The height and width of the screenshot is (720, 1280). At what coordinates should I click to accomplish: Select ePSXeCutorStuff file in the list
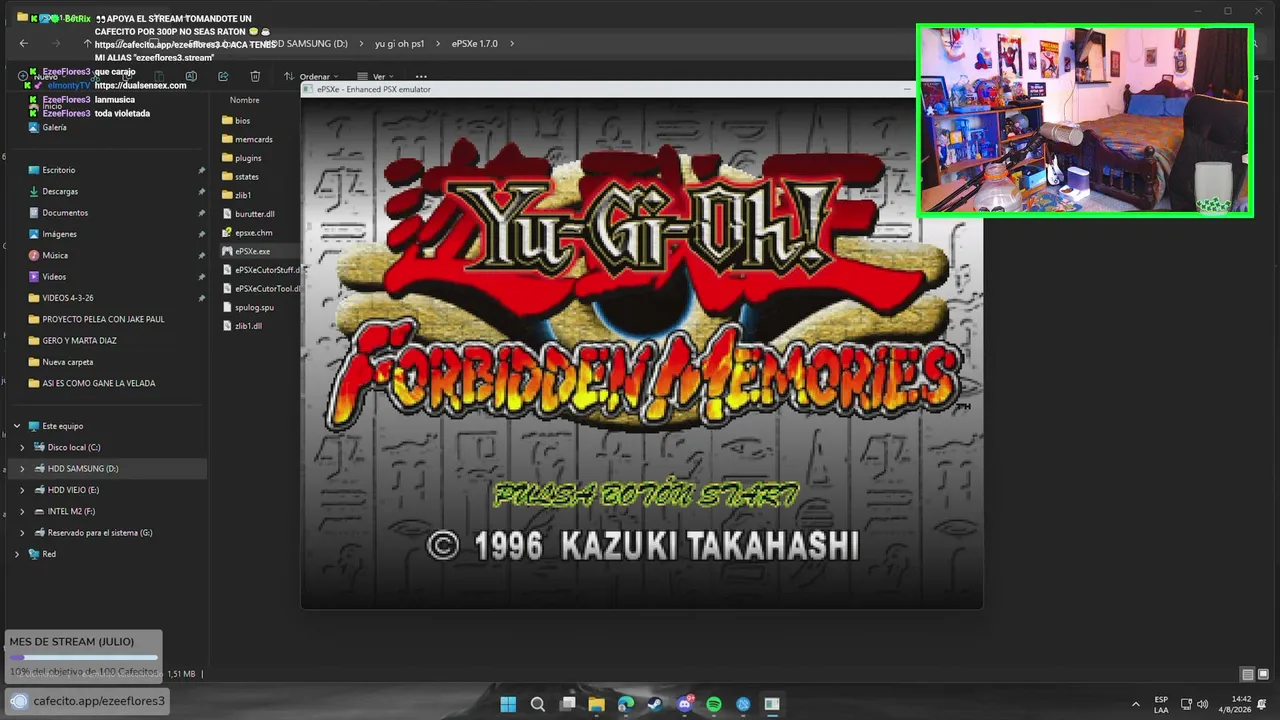coord(261,270)
